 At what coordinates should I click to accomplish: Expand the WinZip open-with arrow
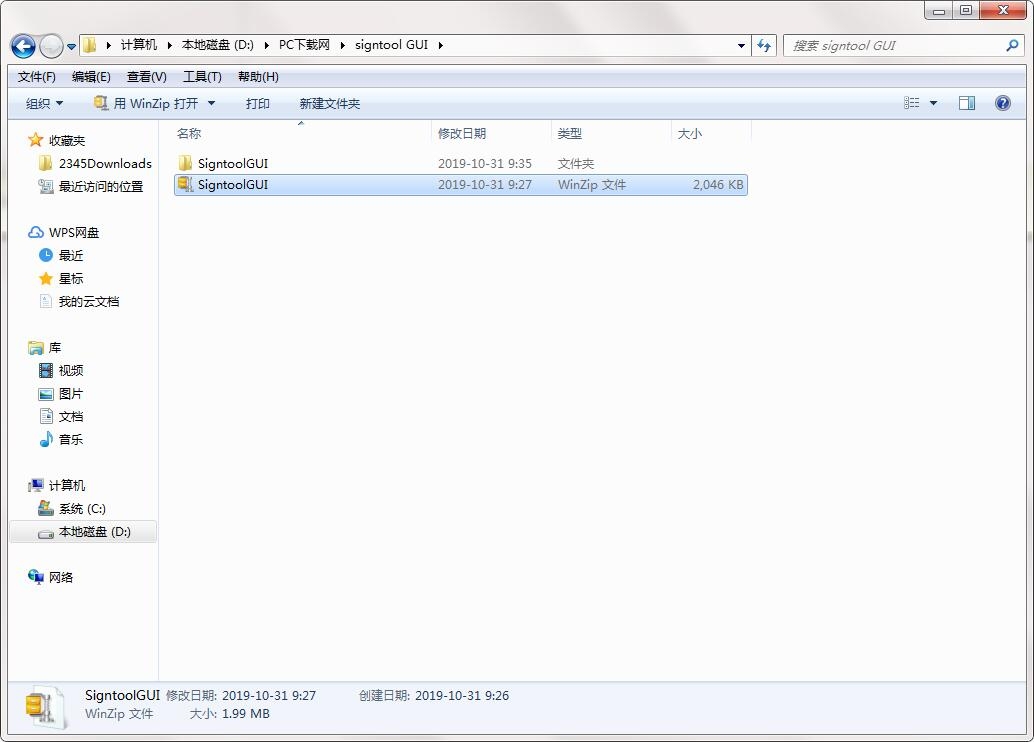click(211, 104)
